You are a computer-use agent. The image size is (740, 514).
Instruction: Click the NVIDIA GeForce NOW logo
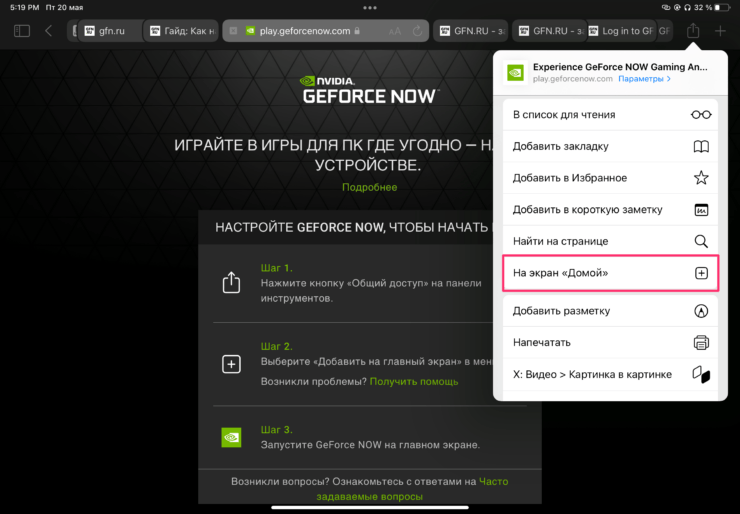(x=370, y=90)
